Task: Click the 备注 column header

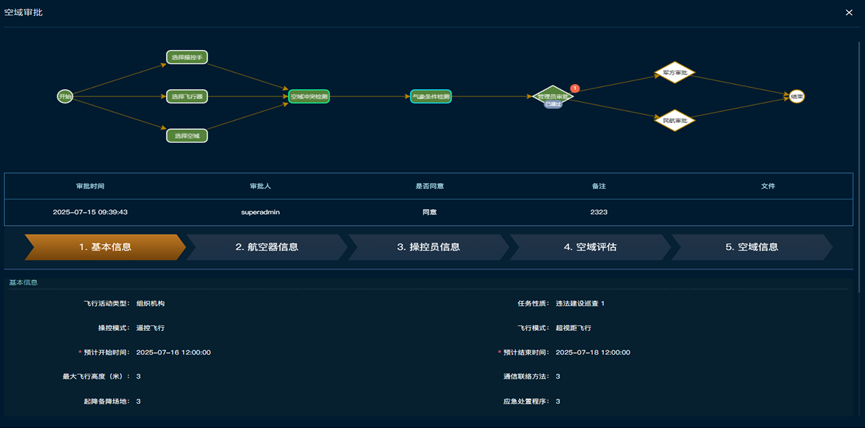Action: coord(599,186)
